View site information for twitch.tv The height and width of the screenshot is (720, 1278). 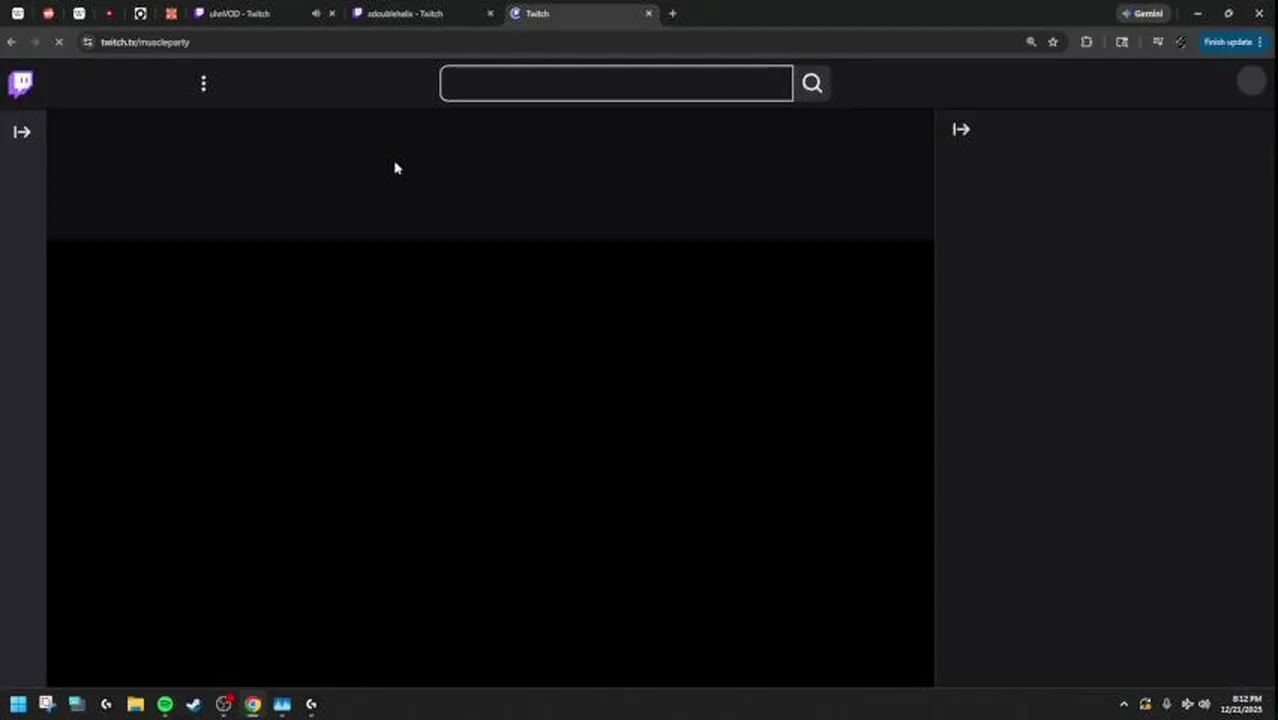coord(88,42)
